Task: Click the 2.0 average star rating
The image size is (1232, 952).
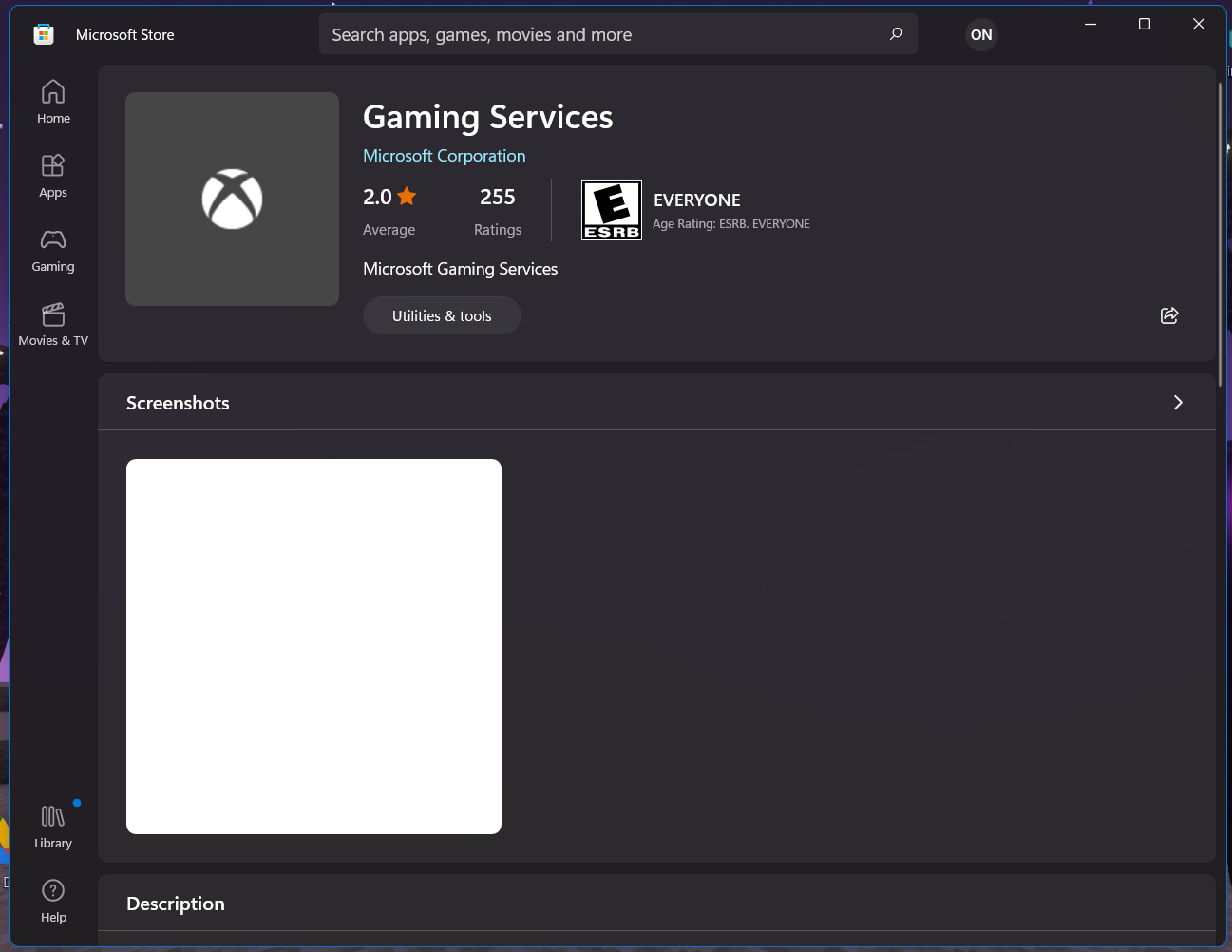Action: [389, 198]
